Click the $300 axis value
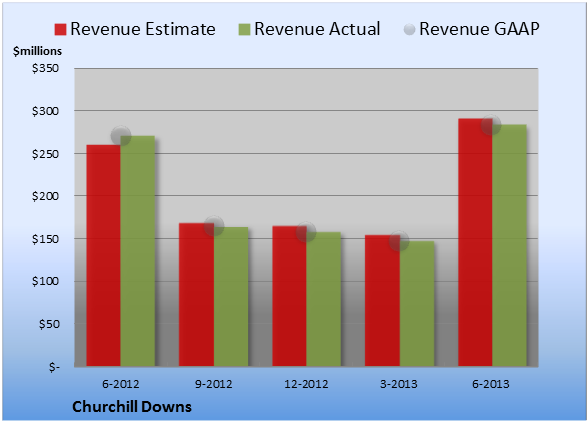Viewport: 588px width, 422px height. [x=45, y=111]
